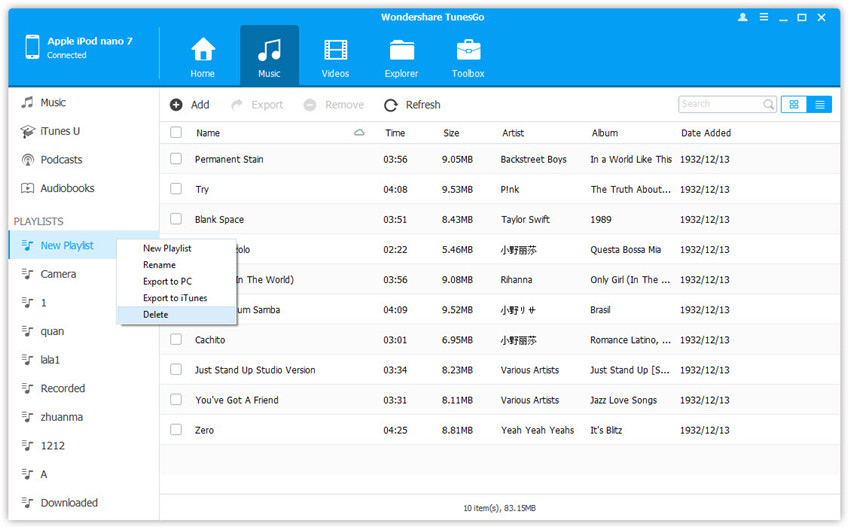Viewport: 850px width, 529px height.
Task: Sort songs by Name column header
Action: [x=208, y=133]
